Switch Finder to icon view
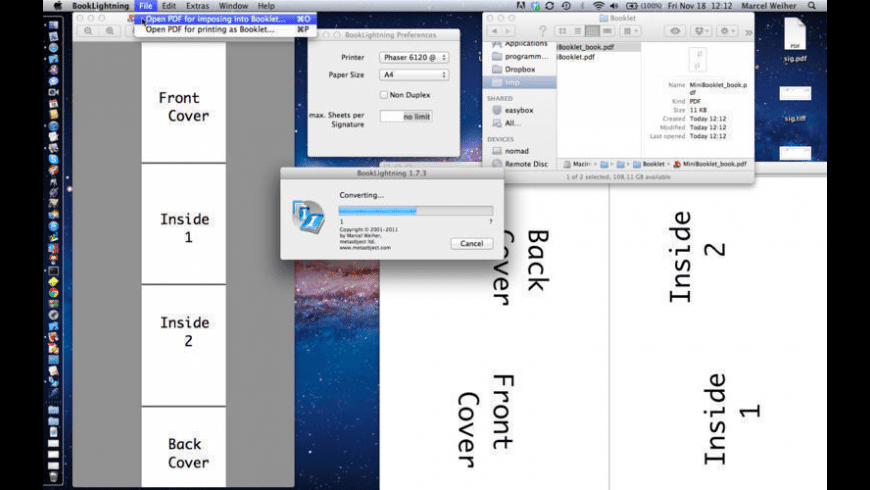Viewport: 870px width, 490px height. (563, 31)
